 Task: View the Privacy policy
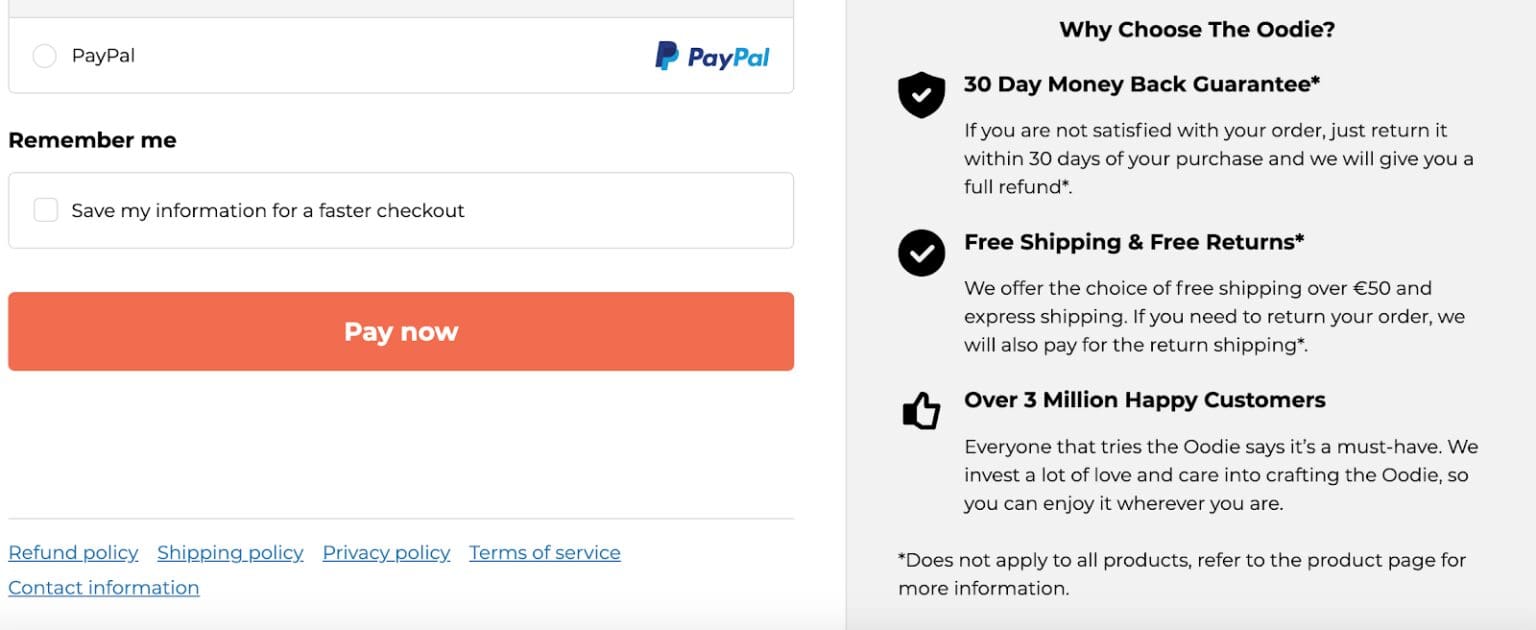point(386,552)
